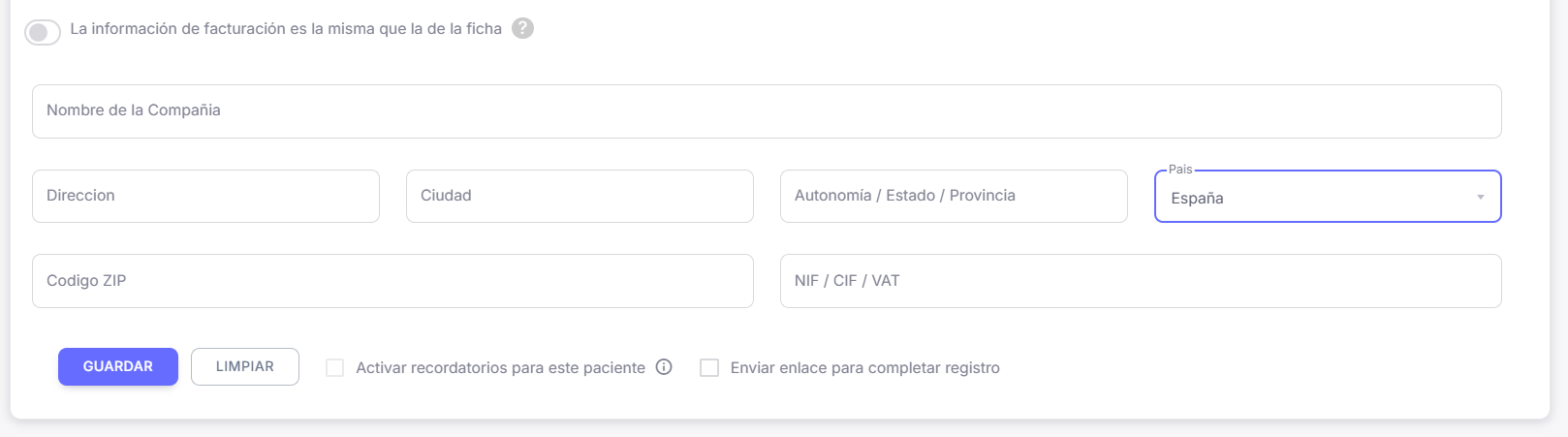Click the billing info same-as-ficha label text
Viewport: 1568px width, 437px height.
click(x=286, y=29)
